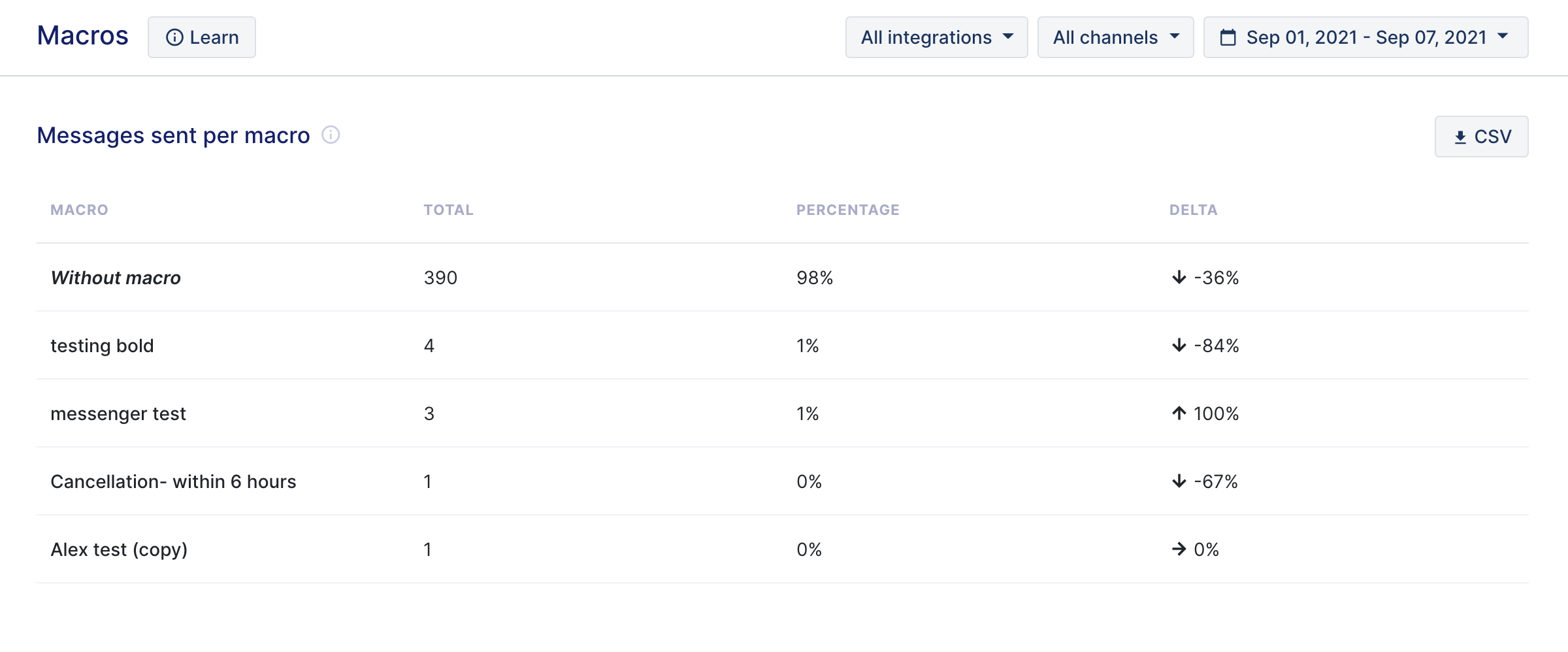Image resolution: width=1568 pixels, height=652 pixels.
Task: Select the Delta column header
Action: 1193,210
